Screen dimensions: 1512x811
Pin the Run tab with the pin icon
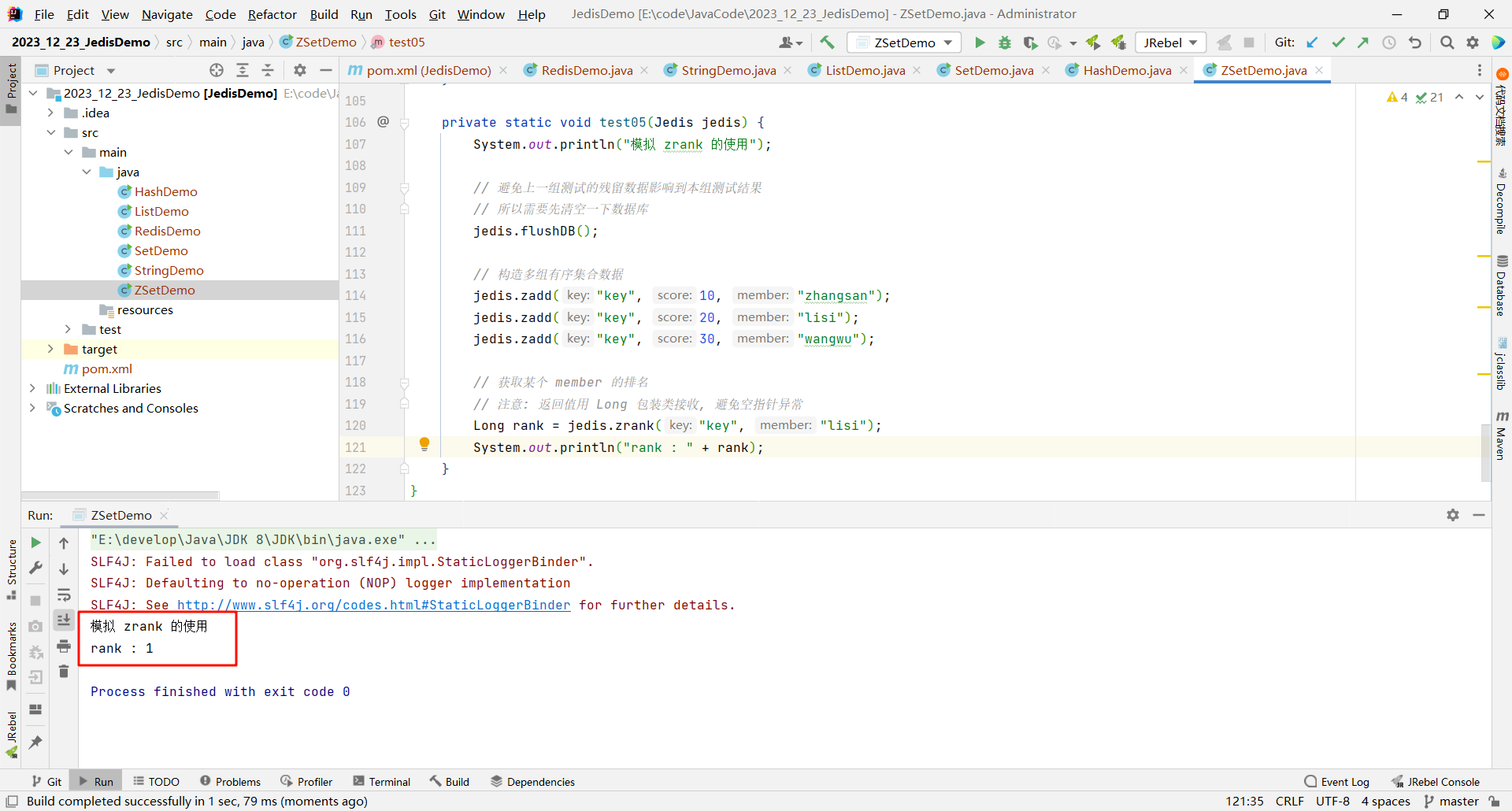[35, 742]
